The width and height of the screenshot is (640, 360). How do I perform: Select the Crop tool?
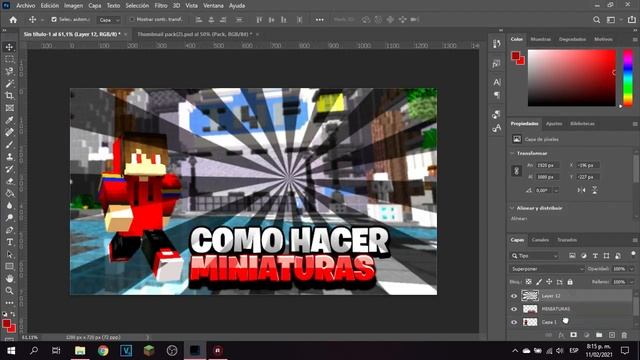(x=9, y=96)
